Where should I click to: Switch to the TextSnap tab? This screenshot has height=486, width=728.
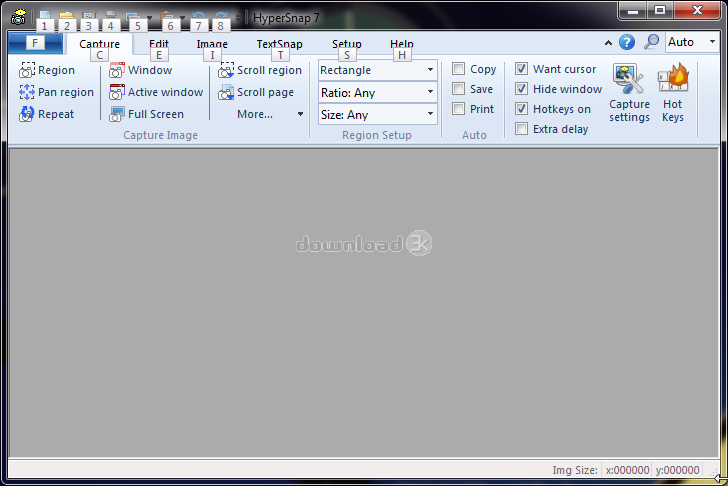(279, 44)
